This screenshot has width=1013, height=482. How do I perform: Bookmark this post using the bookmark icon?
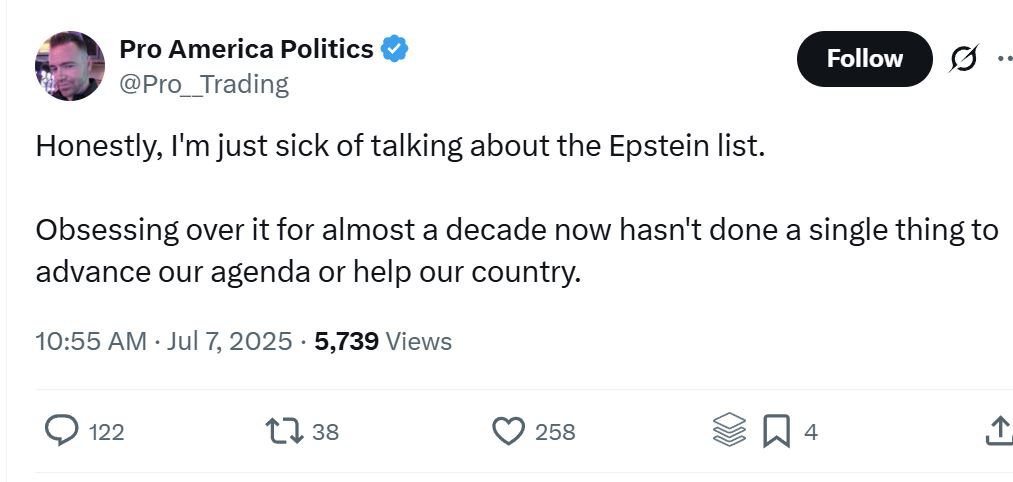click(x=776, y=431)
